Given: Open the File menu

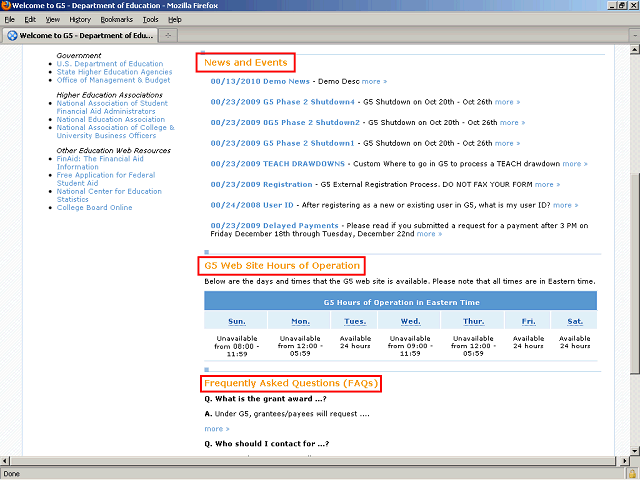Looking at the screenshot, I should pyautogui.click(x=9, y=20).
